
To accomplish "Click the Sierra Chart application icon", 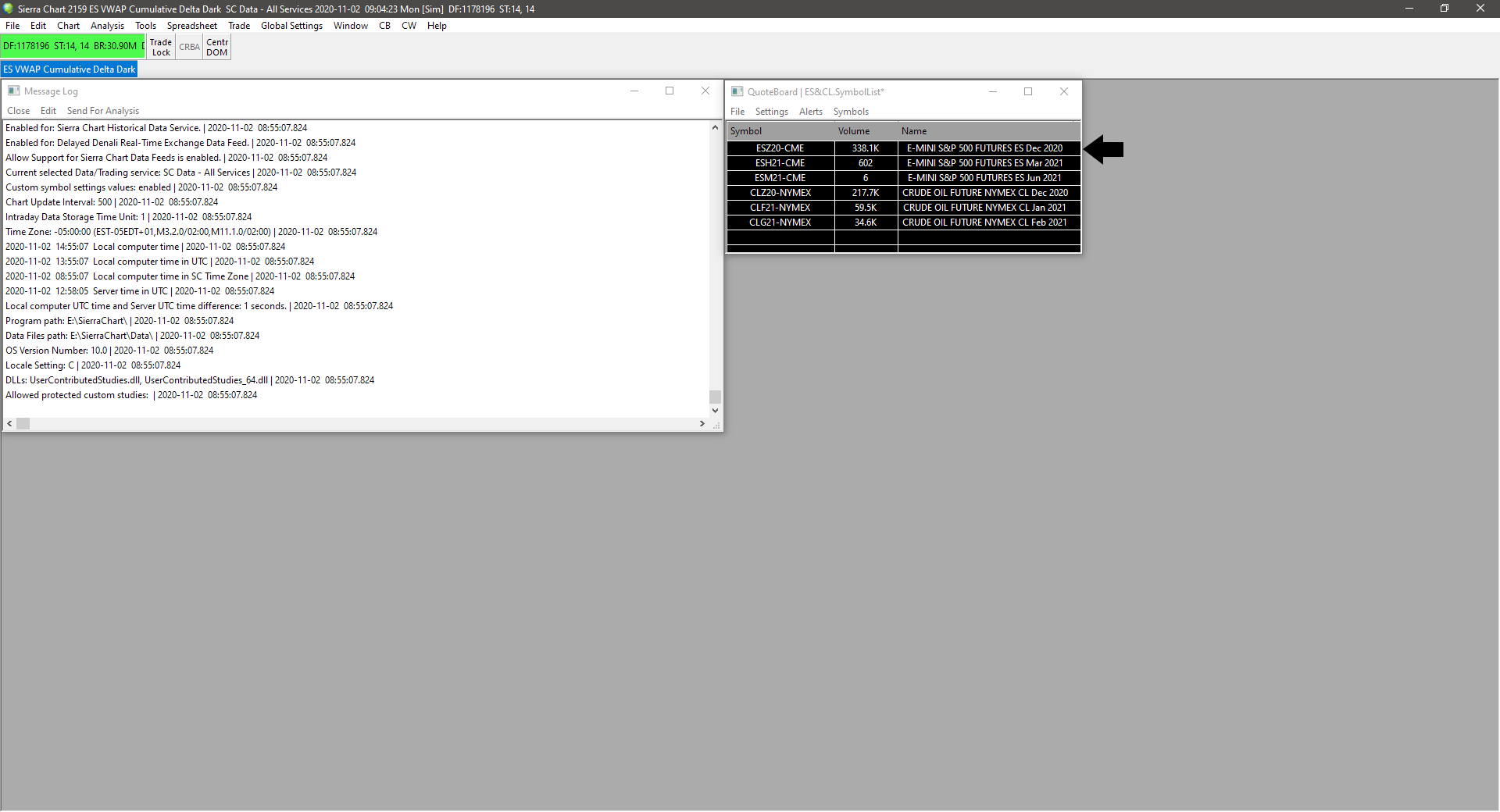I will pyautogui.click(x=9, y=9).
